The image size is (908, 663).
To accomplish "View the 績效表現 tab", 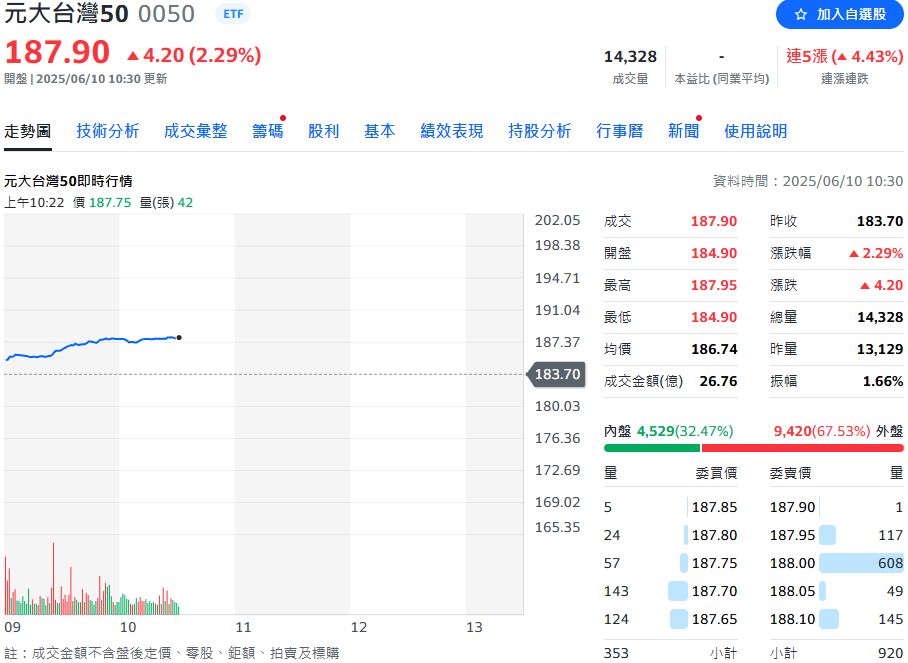I will [x=452, y=131].
